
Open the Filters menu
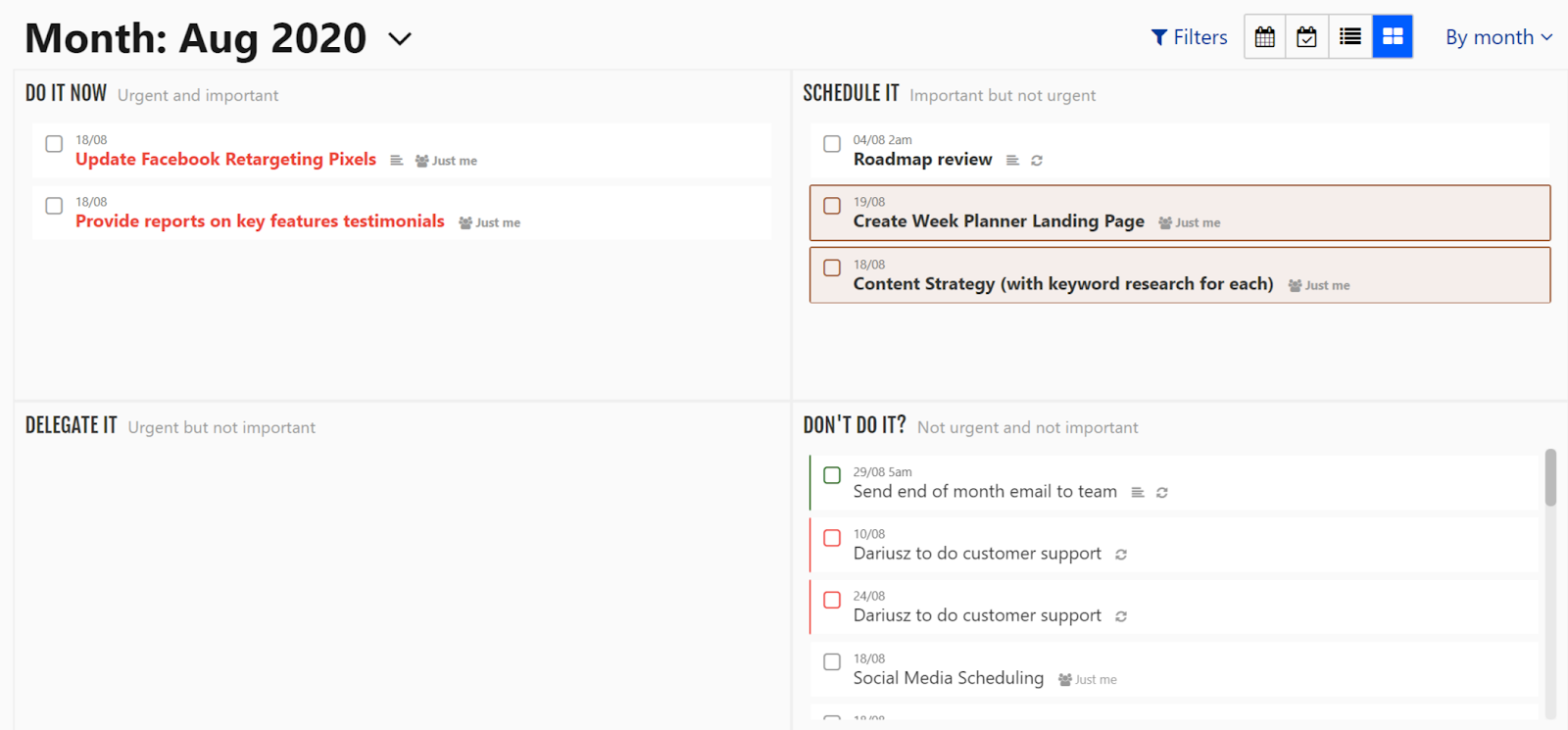coord(1189,37)
